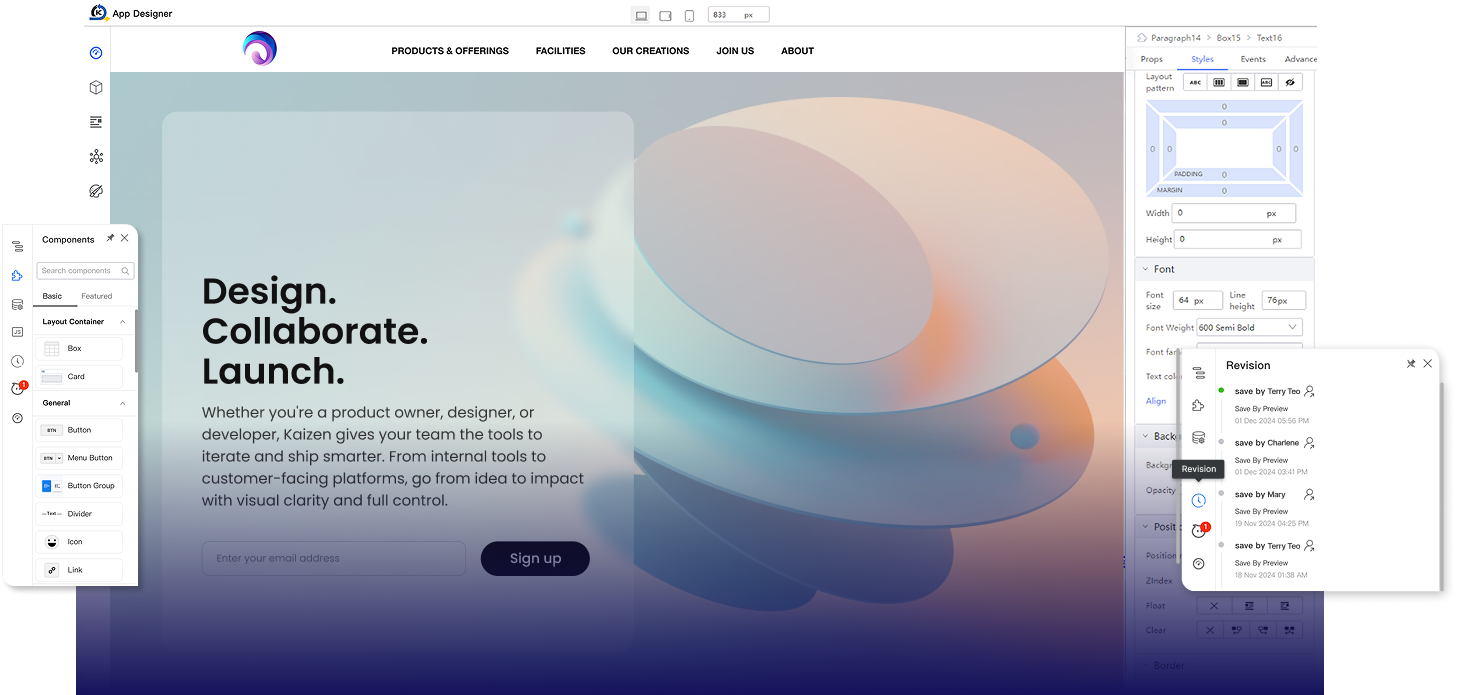Image resolution: width=1457 pixels, height=695 pixels.
Task: Select Box15 in the breadcrumb
Action: tap(1228, 38)
